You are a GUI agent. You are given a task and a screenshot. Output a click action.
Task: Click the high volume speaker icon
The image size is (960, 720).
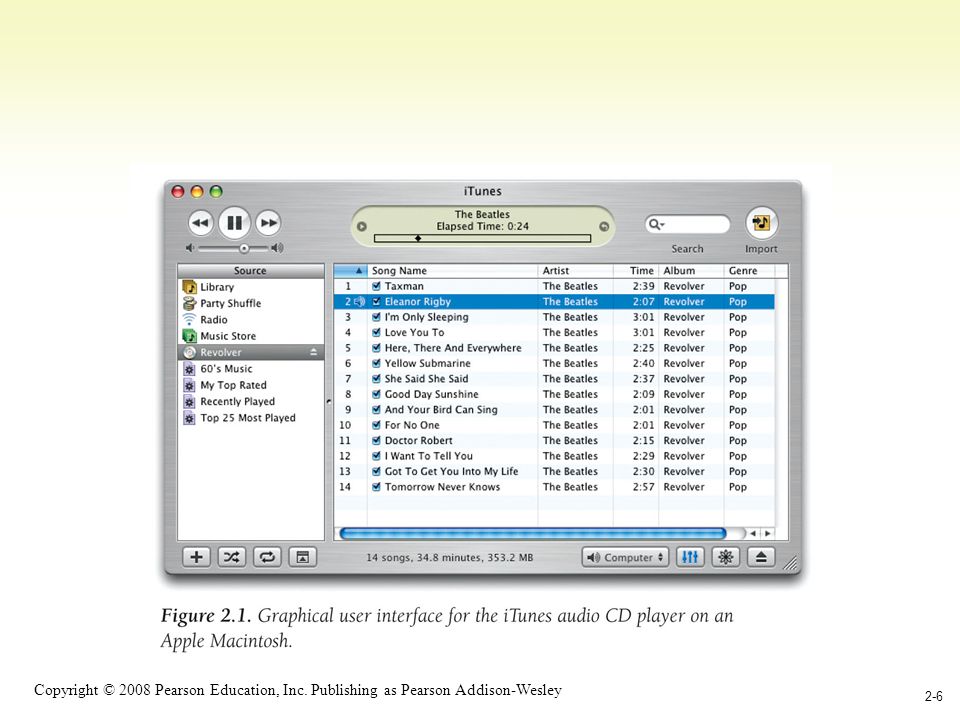pos(277,248)
